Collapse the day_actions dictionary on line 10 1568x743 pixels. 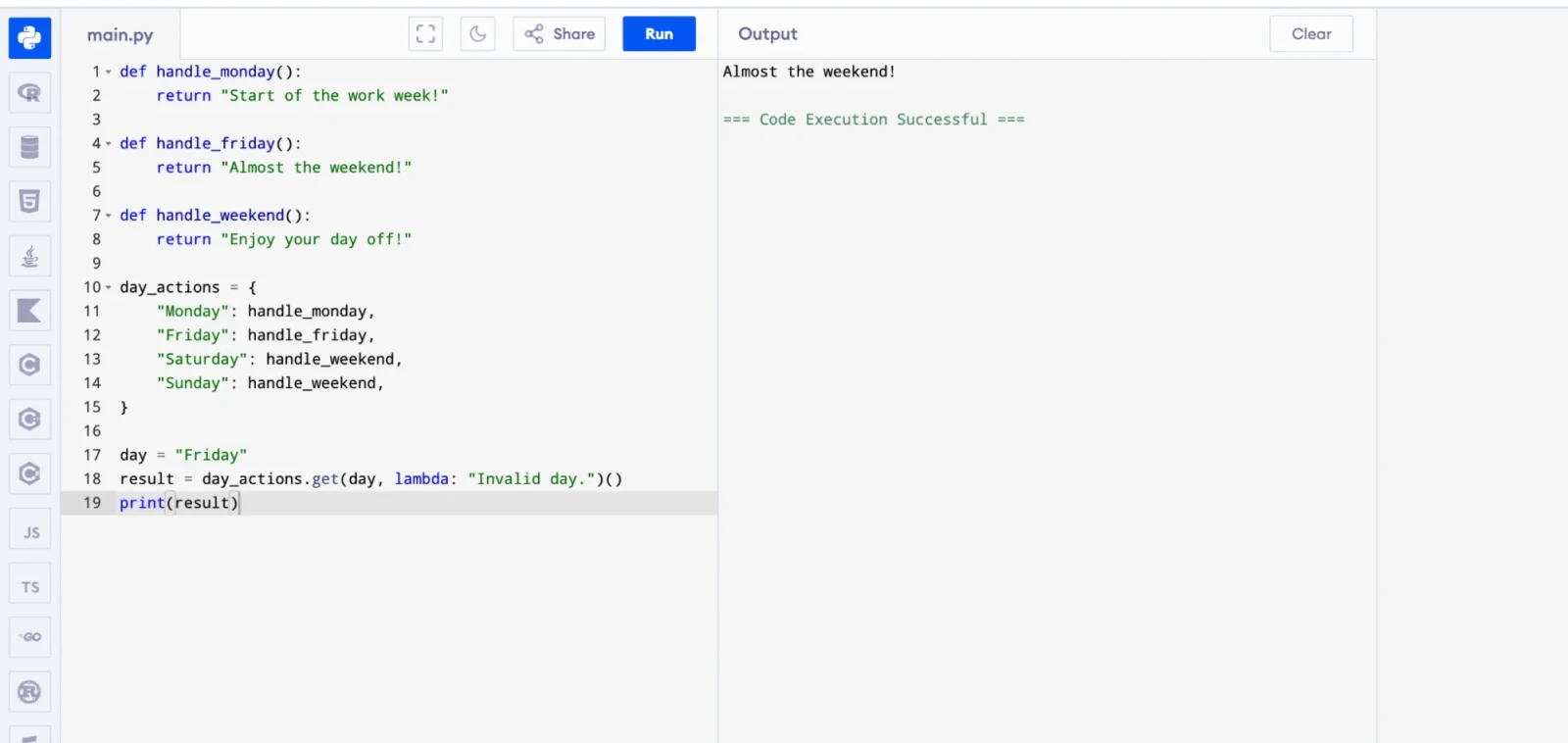[x=109, y=287]
